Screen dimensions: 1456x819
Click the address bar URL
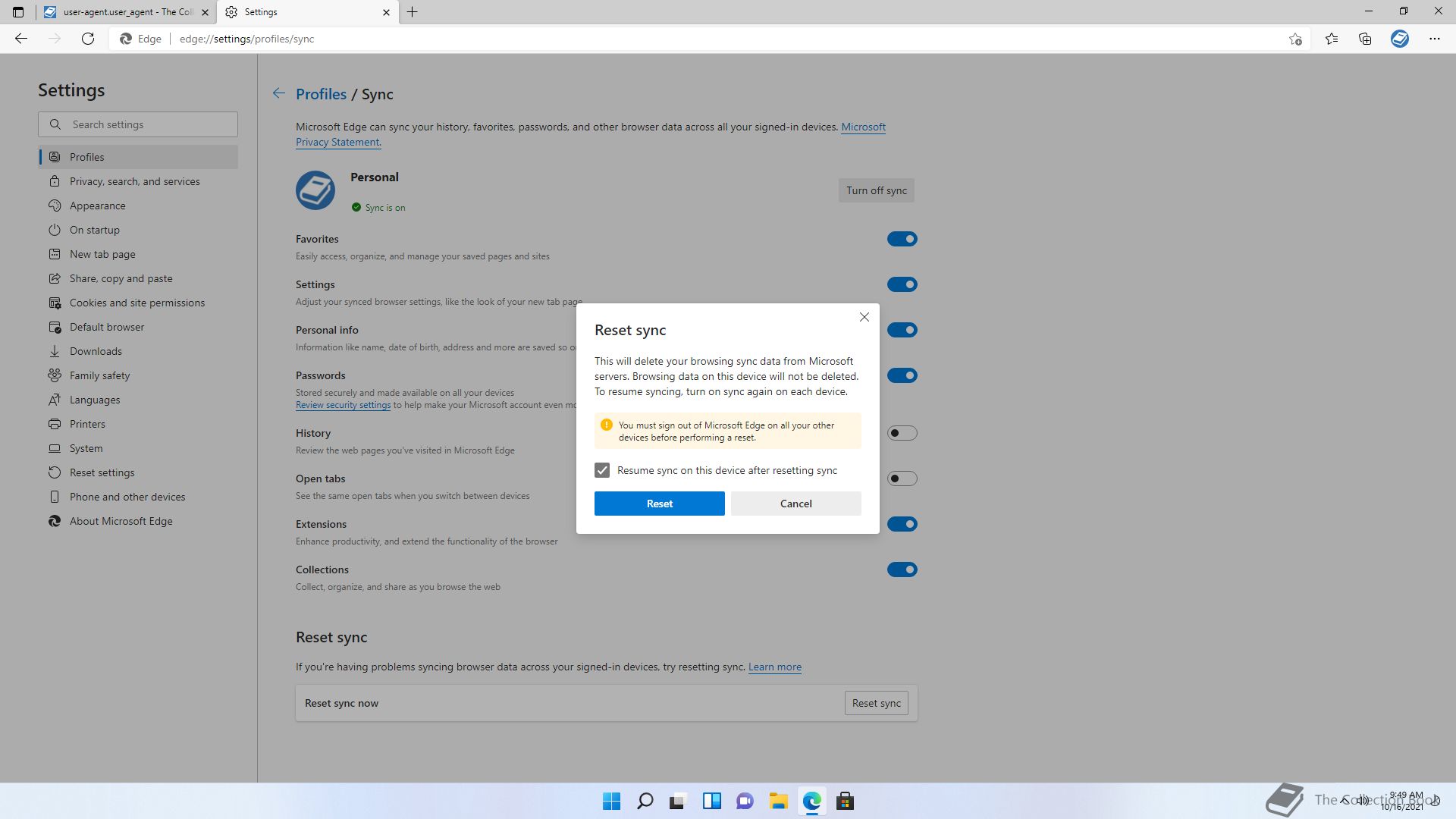pyautogui.click(x=246, y=39)
